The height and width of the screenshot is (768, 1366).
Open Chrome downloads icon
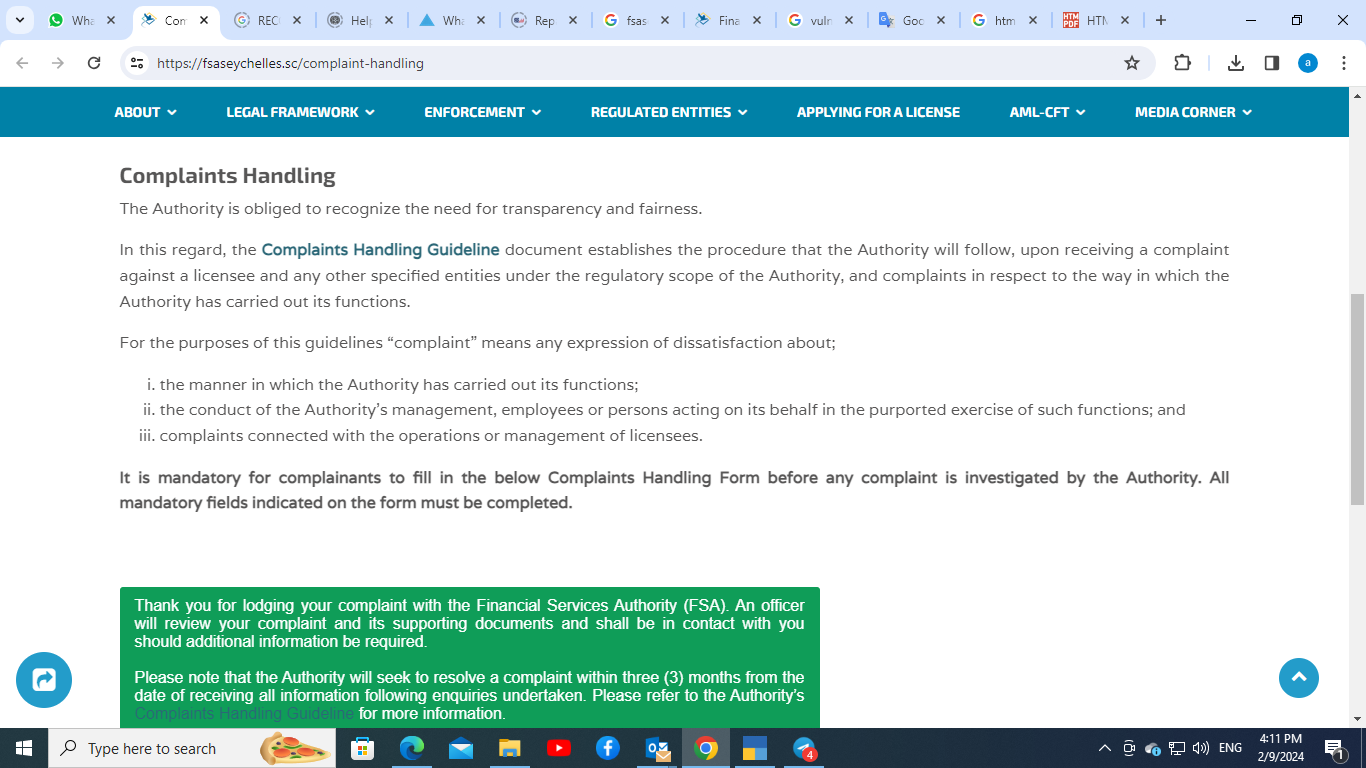coord(1236,63)
